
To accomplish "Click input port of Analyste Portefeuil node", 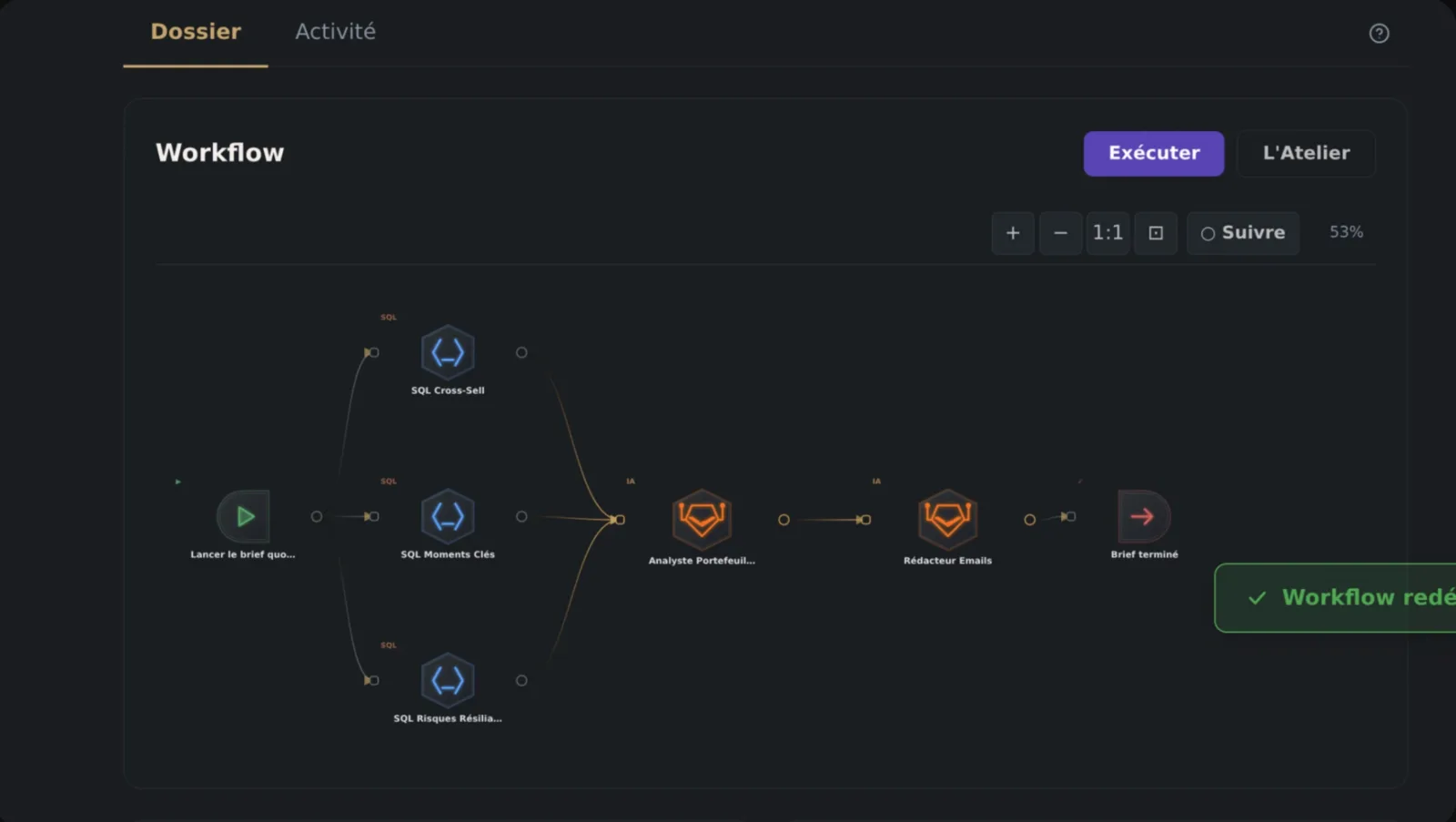I will pyautogui.click(x=620, y=520).
